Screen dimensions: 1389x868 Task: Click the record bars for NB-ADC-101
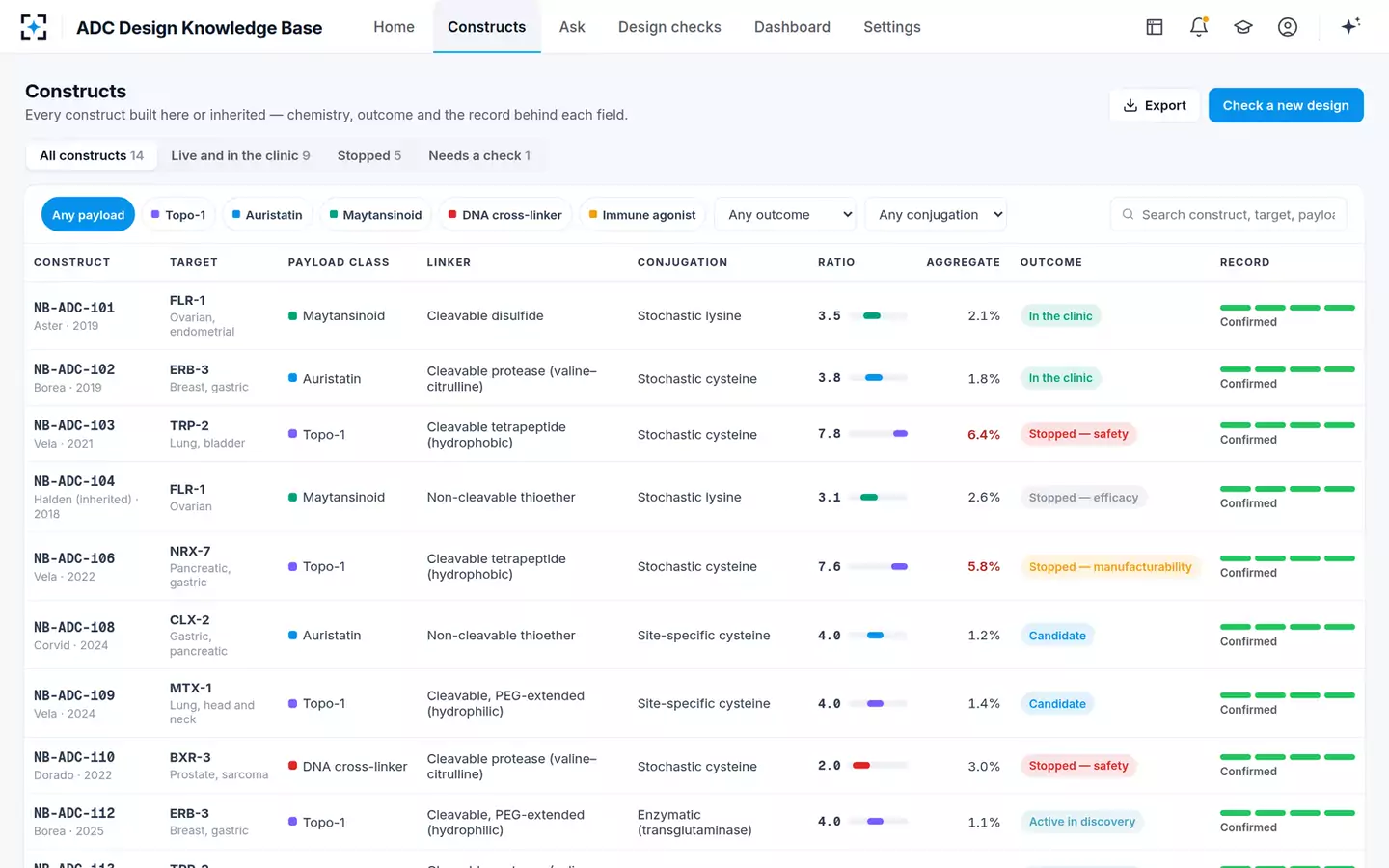[1287, 308]
